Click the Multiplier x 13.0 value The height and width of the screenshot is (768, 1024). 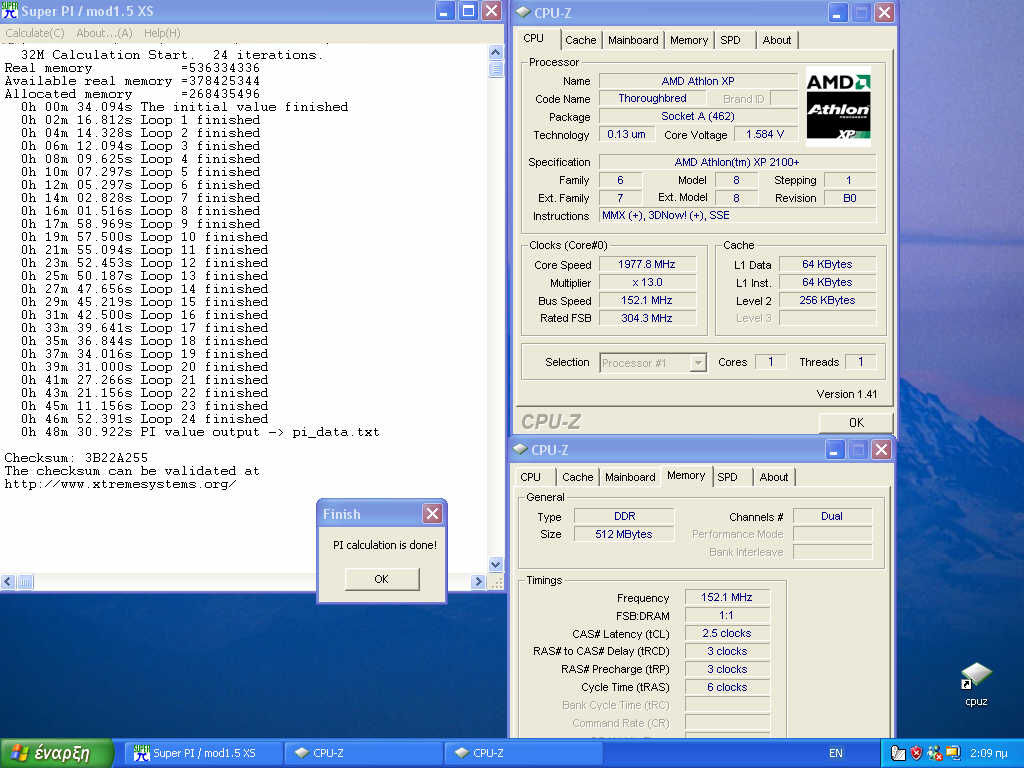647,282
